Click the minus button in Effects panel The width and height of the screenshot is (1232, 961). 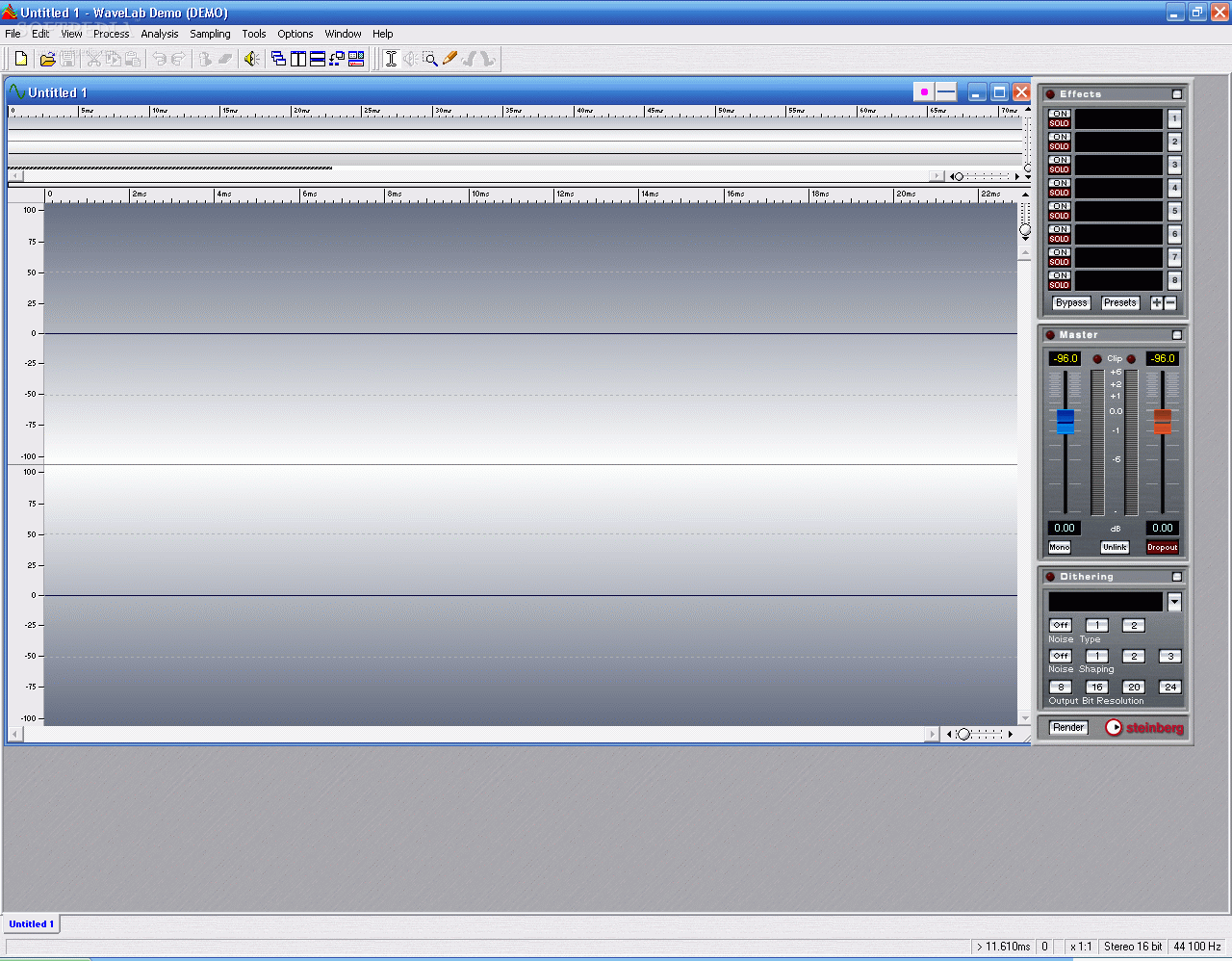pyautogui.click(x=1170, y=302)
